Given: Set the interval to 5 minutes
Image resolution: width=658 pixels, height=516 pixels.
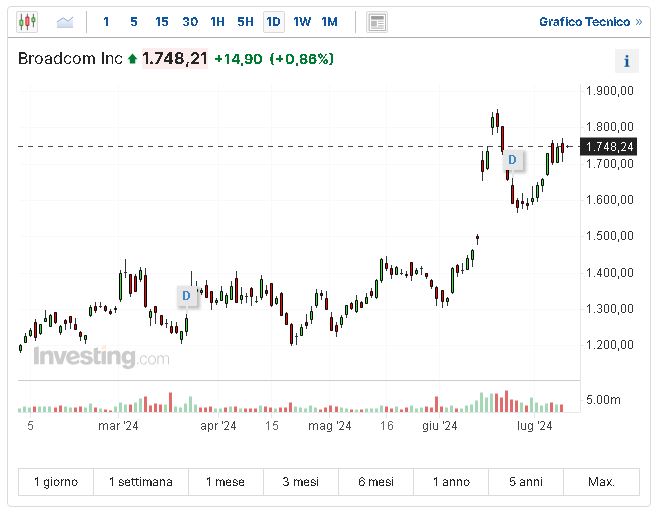Looking at the screenshot, I should (x=134, y=22).
